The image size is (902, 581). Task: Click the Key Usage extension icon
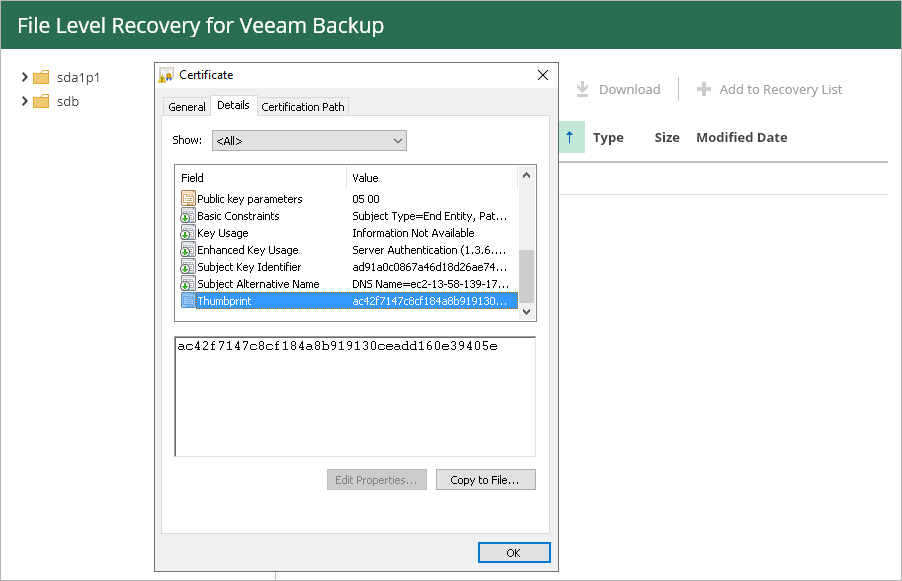187,233
